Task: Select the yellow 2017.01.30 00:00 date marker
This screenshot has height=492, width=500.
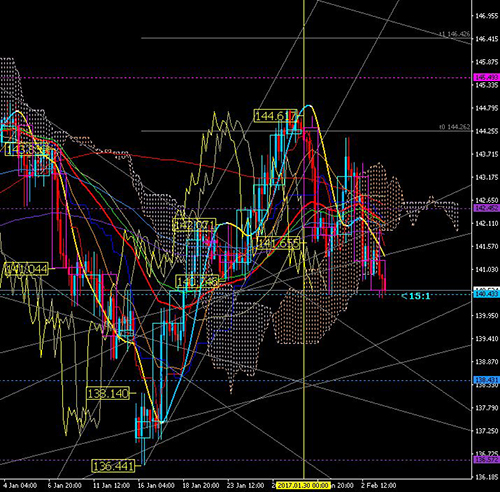Action: tap(303, 485)
